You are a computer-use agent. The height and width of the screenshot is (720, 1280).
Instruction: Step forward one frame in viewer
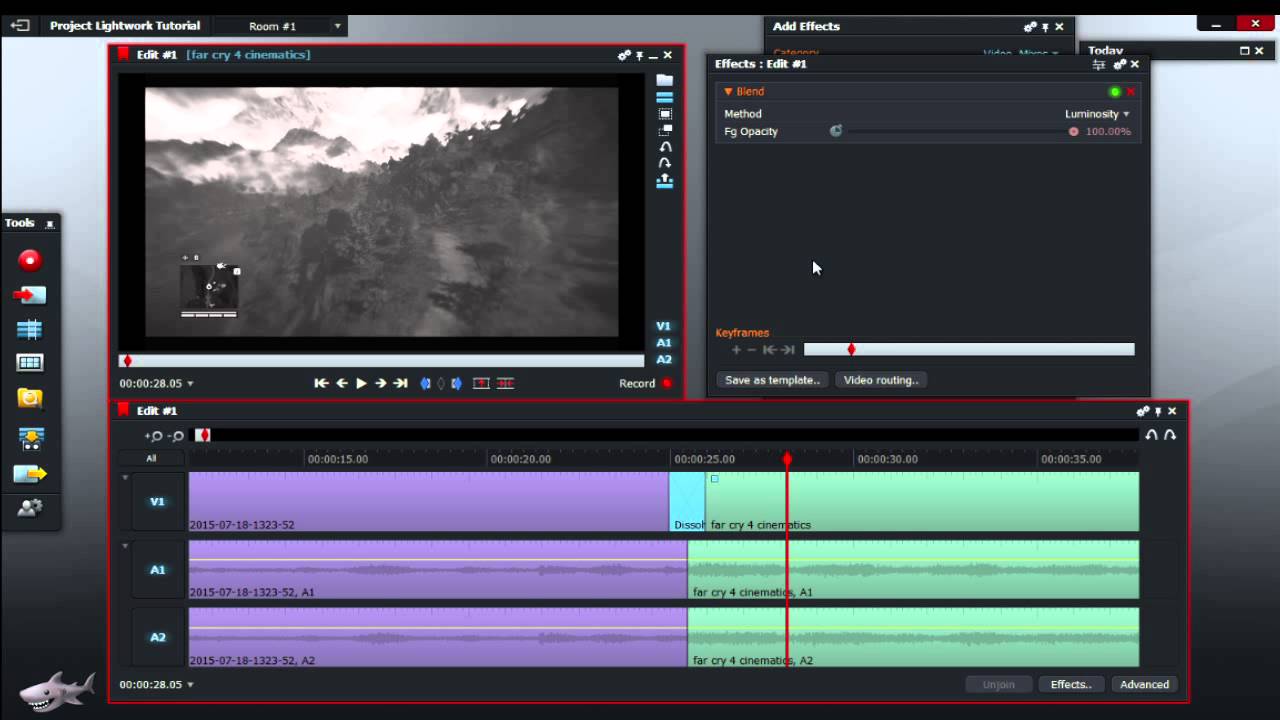[380, 383]
